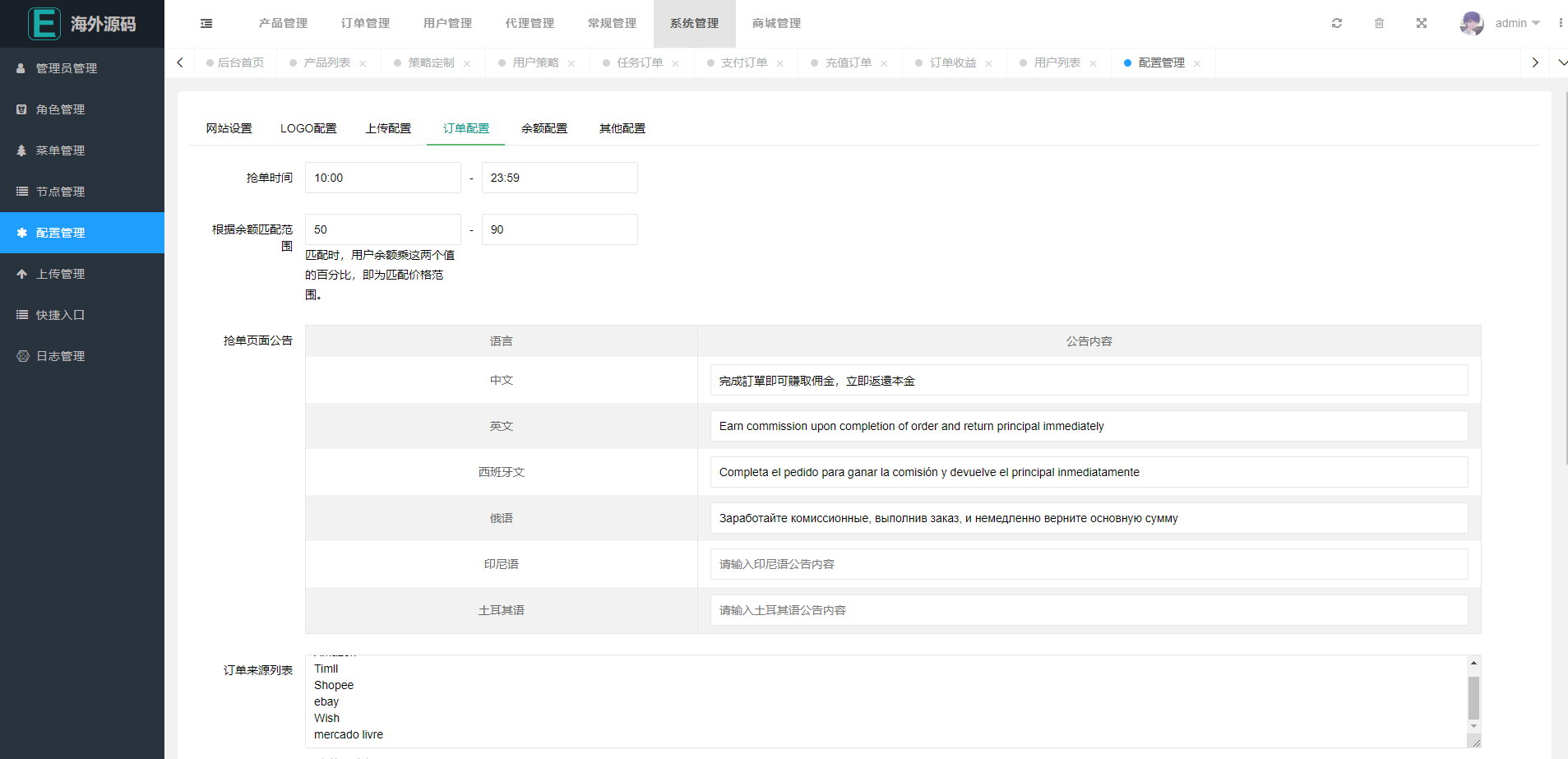
Task: Click the fullscreen icon in the header
Action: pyautogui.click(x=1422, y=23)
